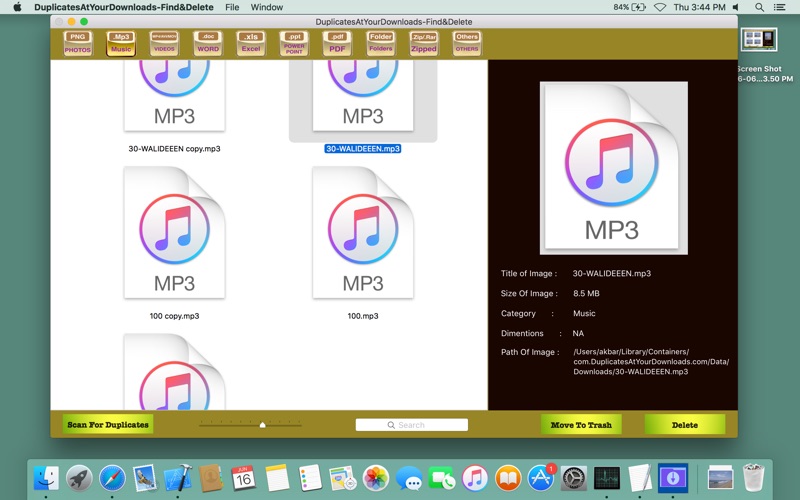Select the partially visible MP3 file below 100 copy.mp3
Screen dimensions: 800x500
[174, 372]
